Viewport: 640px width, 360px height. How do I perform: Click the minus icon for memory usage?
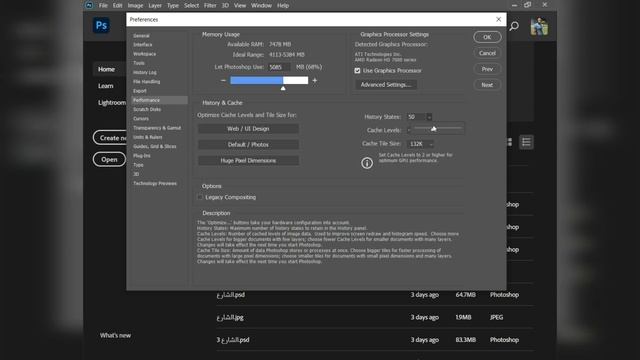pos(223,80)
